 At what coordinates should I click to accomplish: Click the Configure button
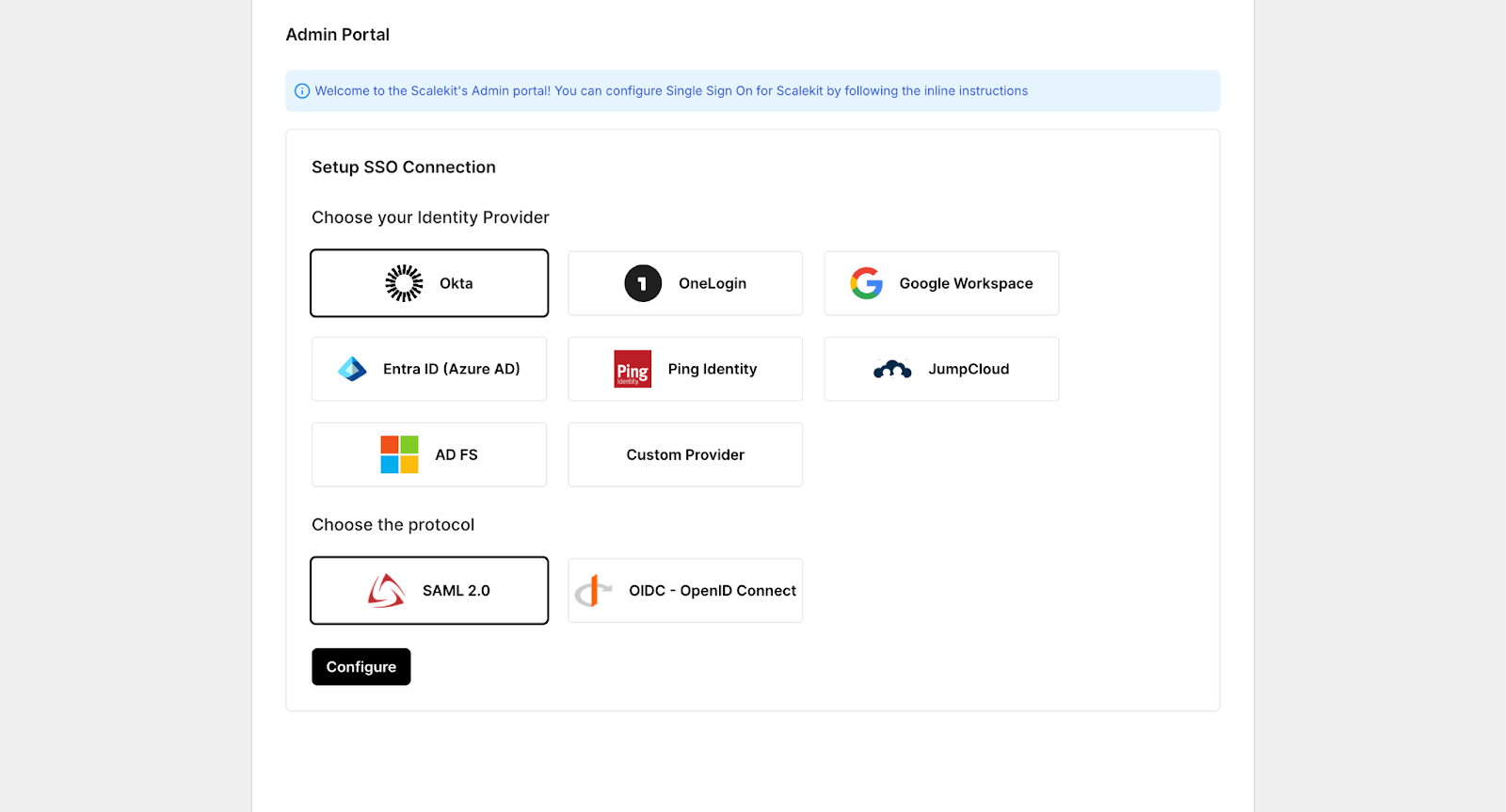click(x=361, y=667)
